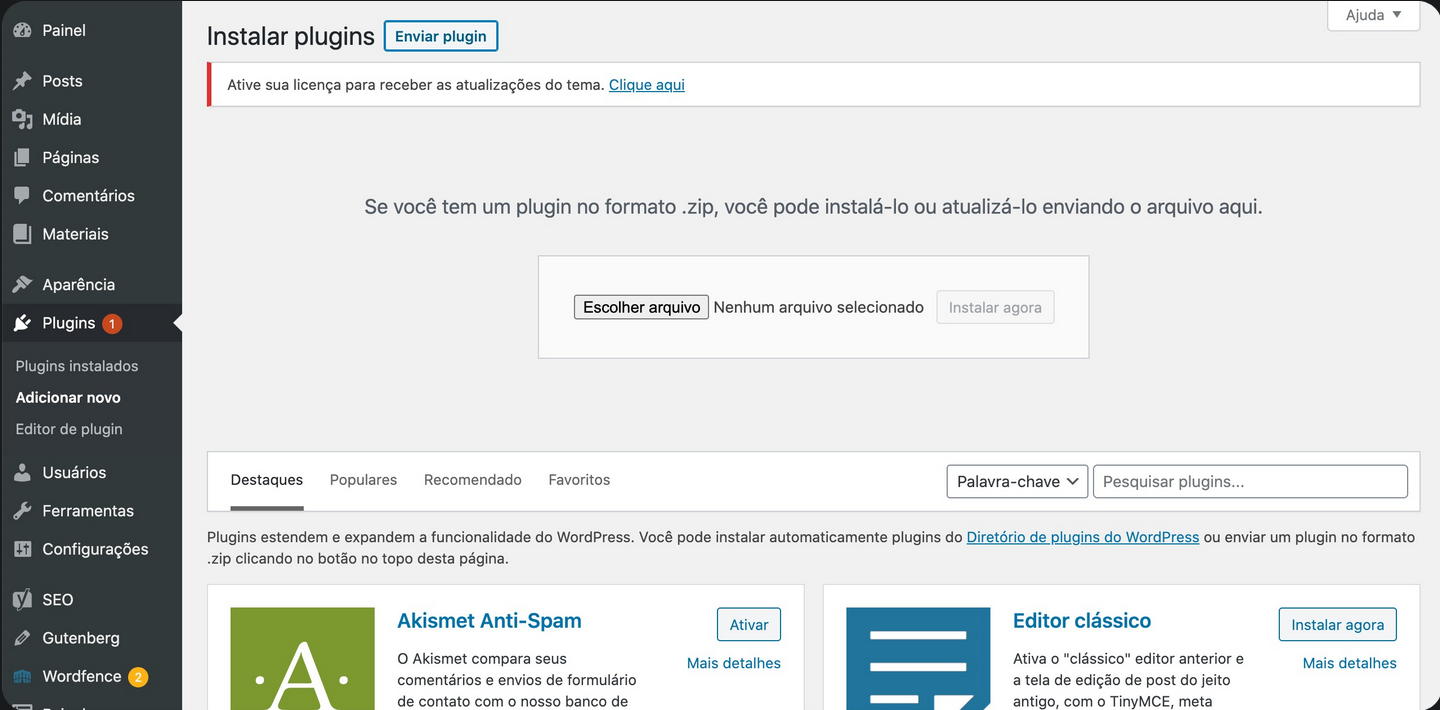The height and width of the screenshot is (710, 1440).
Task: Select the Posts sidebar icon
Action: [x=22, y=80]
